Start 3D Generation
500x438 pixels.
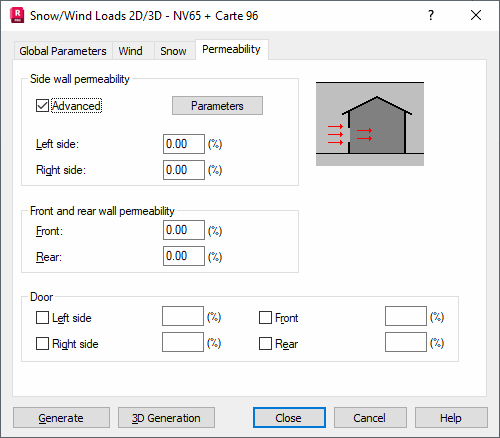(166, 418)
